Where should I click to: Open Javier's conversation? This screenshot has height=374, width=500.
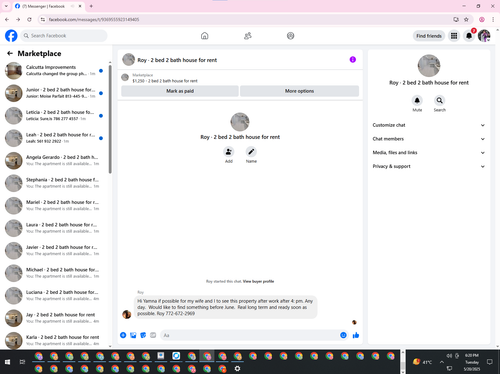coord(55,250)
